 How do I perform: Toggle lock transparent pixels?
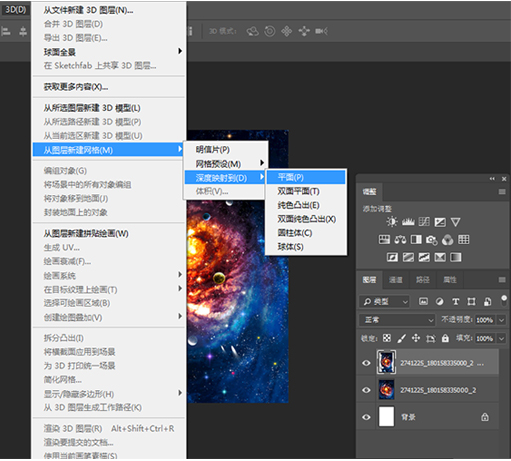click(387, 338)
